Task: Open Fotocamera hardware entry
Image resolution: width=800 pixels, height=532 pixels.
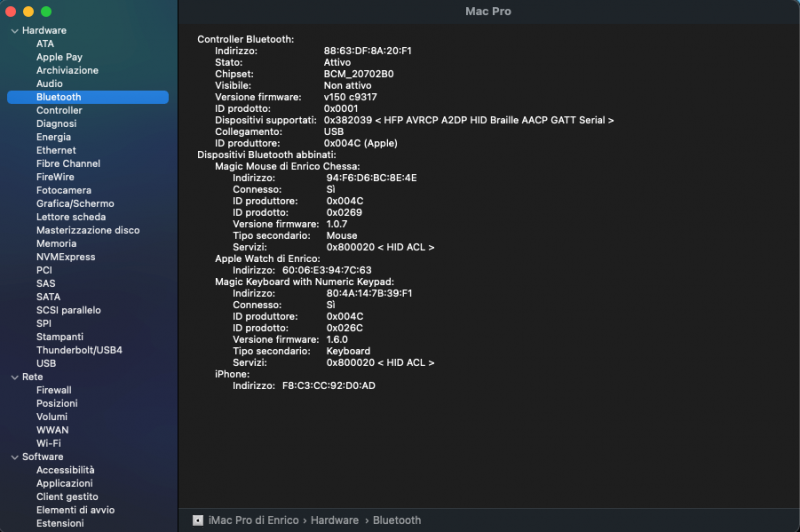Action: [64, 190]
